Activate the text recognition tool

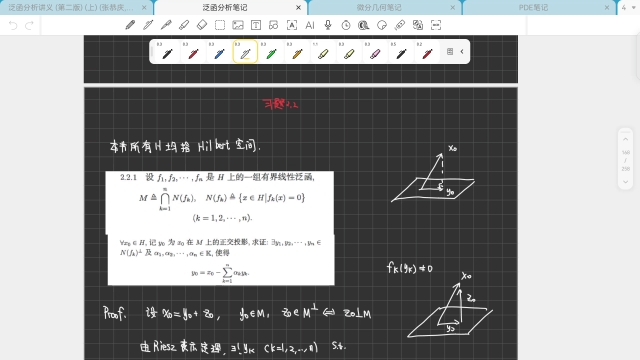tap(292, 25)
